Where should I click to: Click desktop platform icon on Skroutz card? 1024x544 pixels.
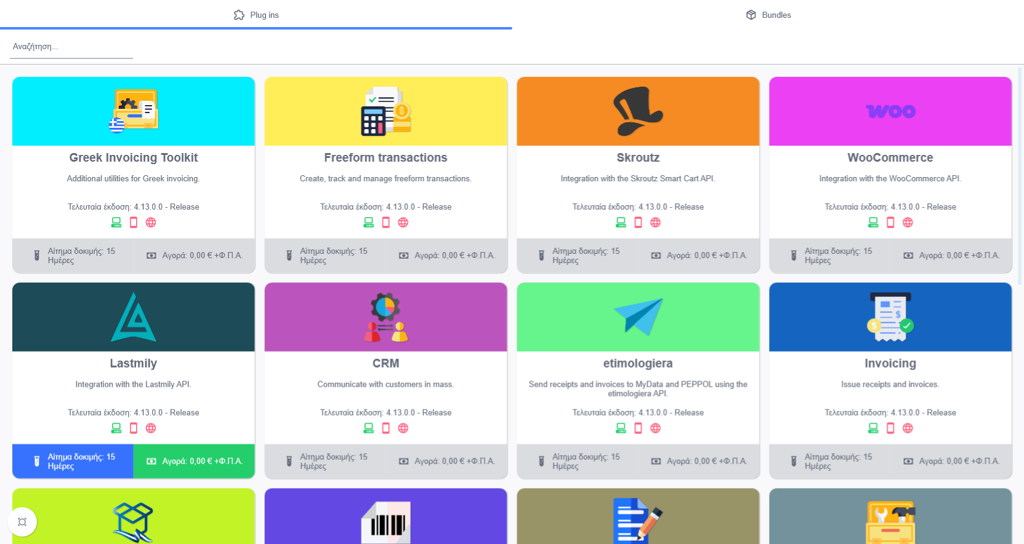621,223
